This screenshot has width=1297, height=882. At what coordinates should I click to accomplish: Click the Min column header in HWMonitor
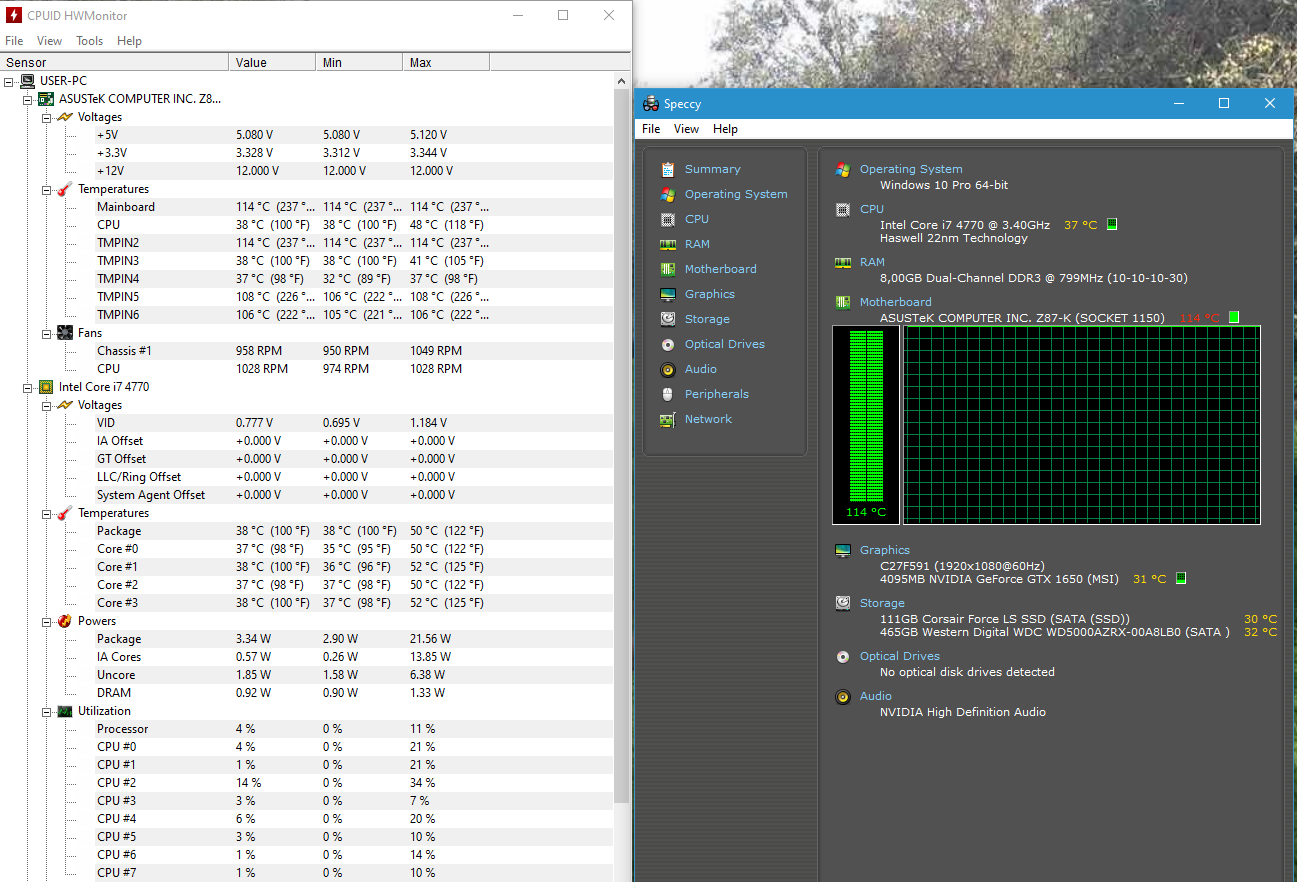click(x=359, y=62)
